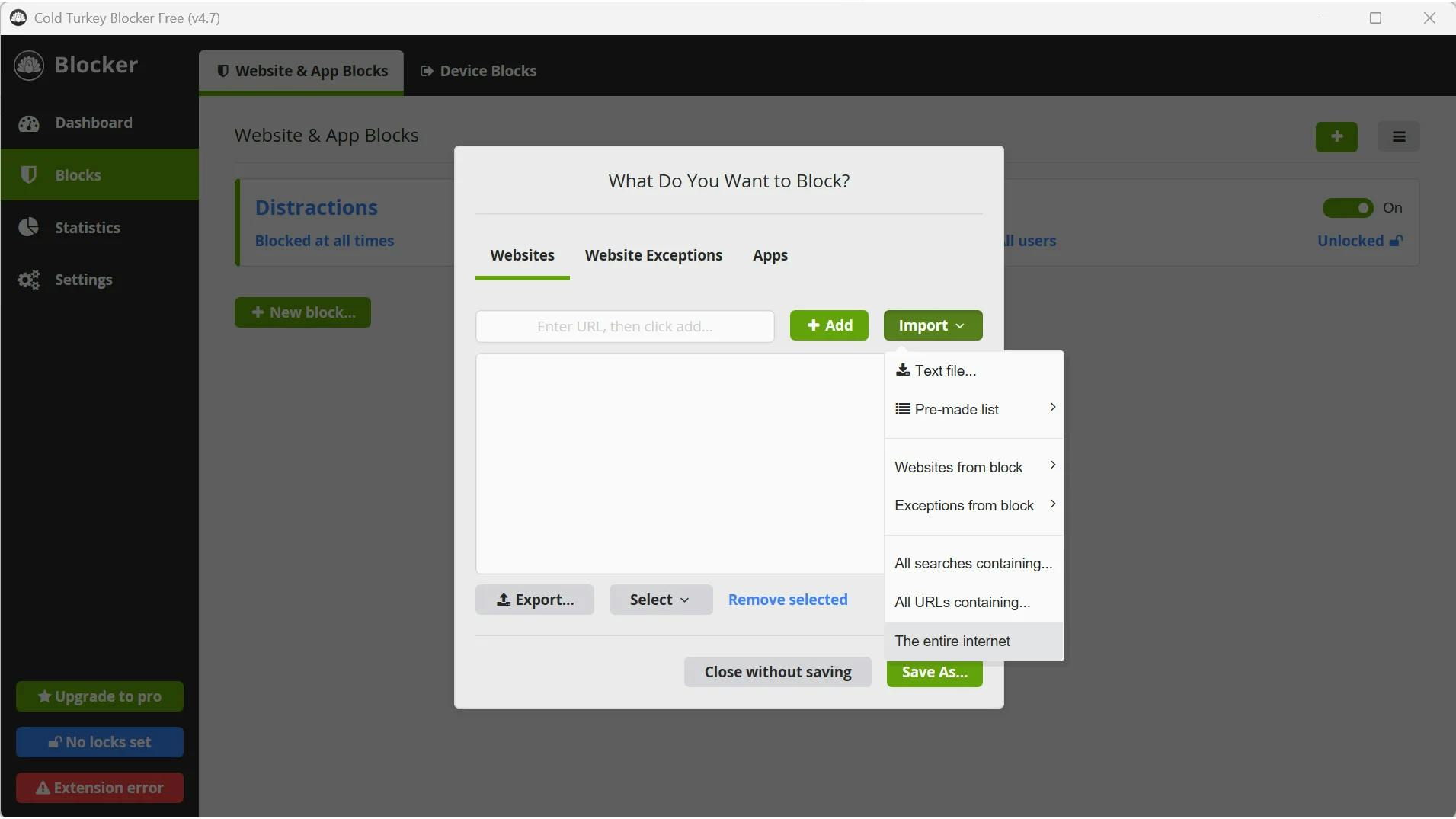Minimize the Cold Turkey Blocker window

[1323, 18]
